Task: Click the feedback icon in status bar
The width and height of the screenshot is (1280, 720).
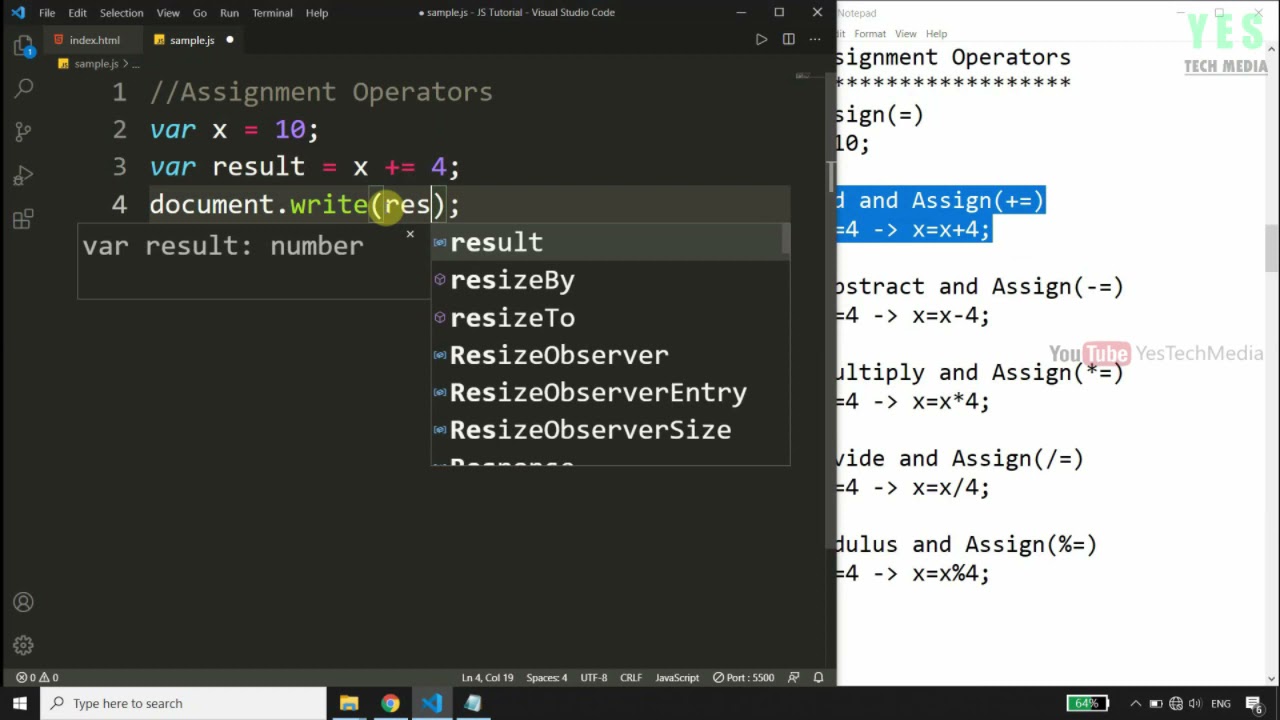Action: tap(794, 677)
